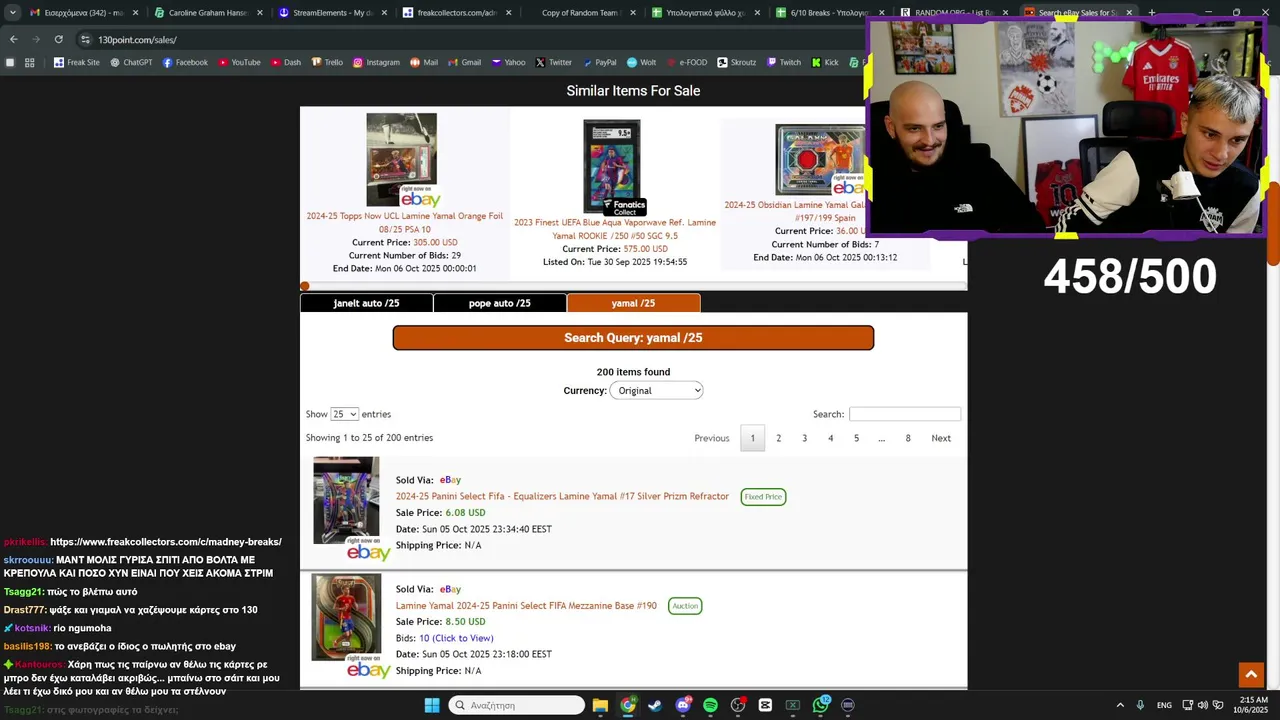Open Obsidian Lamine Yamal /199 Spain listing

click(795, 211)
